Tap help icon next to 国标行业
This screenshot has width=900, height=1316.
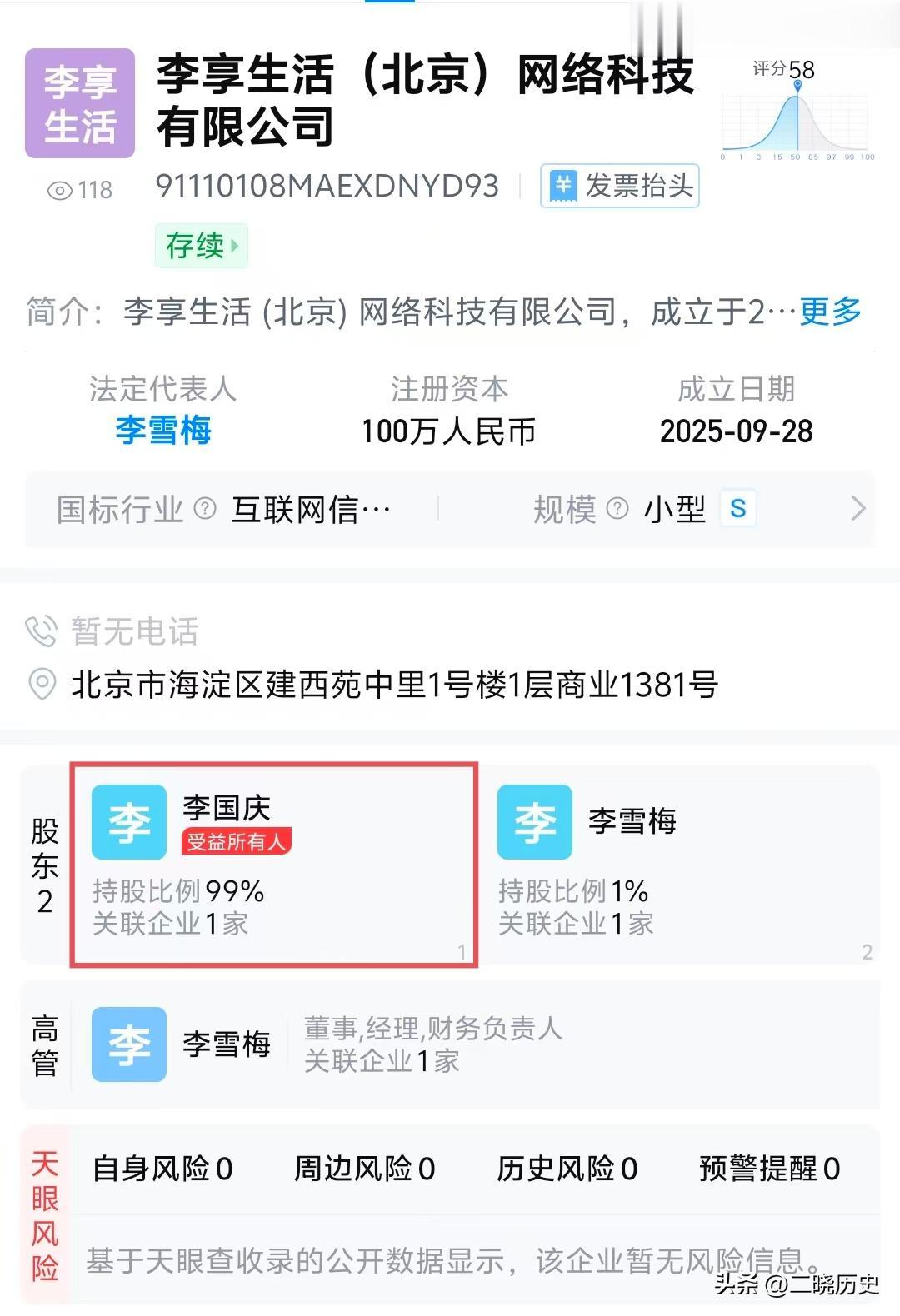pos(205,508)
